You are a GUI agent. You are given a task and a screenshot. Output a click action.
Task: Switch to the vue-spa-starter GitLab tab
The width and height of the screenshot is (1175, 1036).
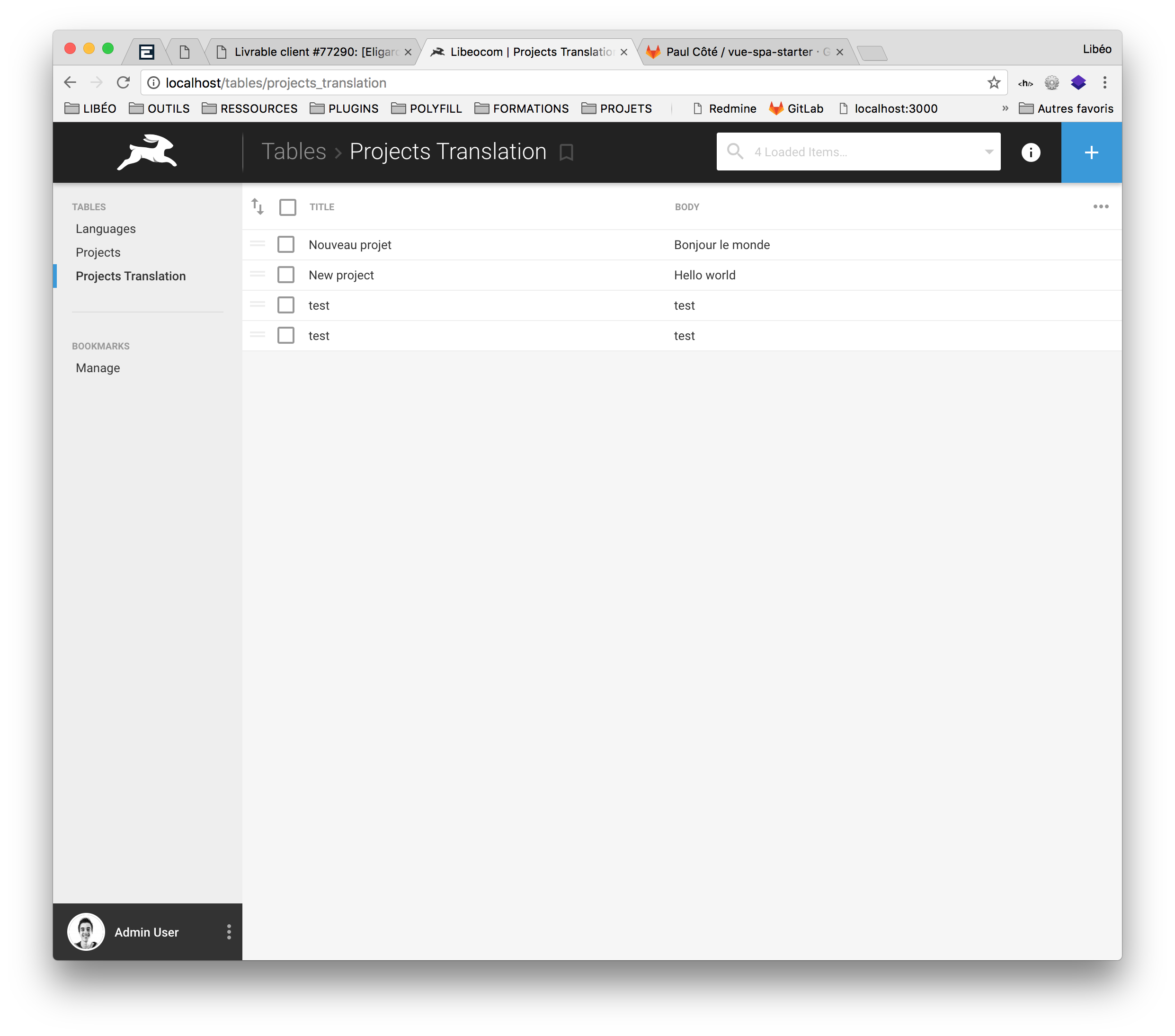click(741, 52)
